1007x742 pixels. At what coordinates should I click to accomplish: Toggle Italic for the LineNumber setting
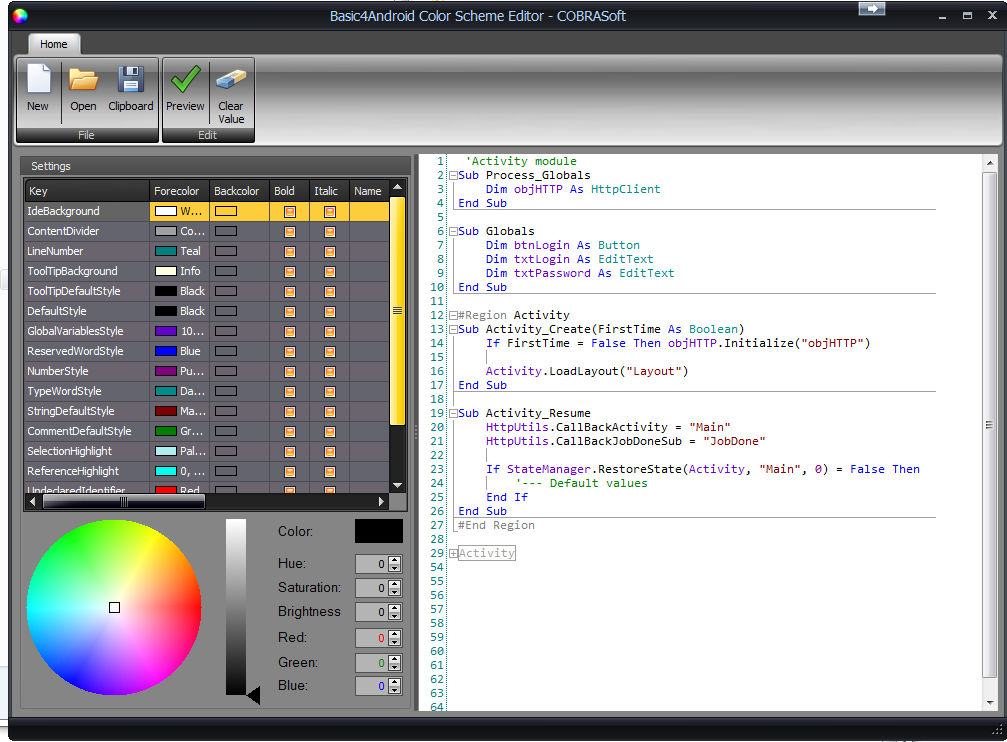[x=329, y=251]
